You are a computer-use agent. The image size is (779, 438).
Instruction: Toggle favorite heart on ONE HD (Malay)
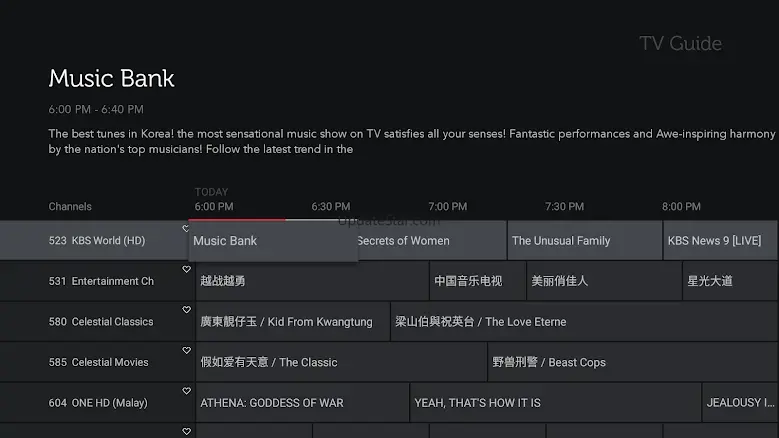click(x=186, y=391)
